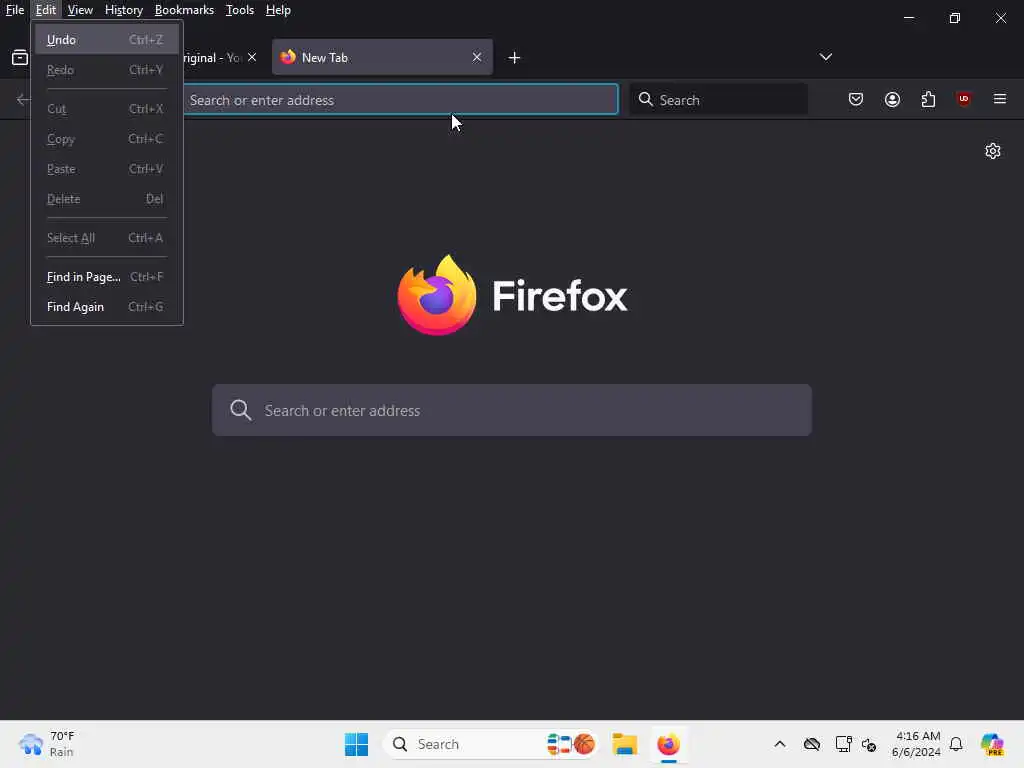The image size is (1024, 768).
Task: Open the Help menu
Action: (x=278, y=10)
